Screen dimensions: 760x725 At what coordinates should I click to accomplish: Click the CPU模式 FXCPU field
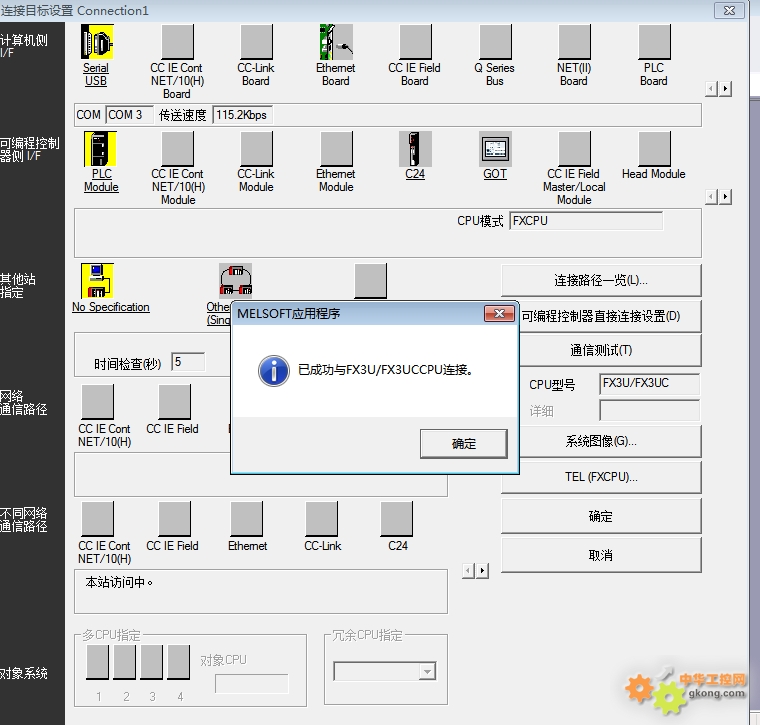click(x=586, y=221)
